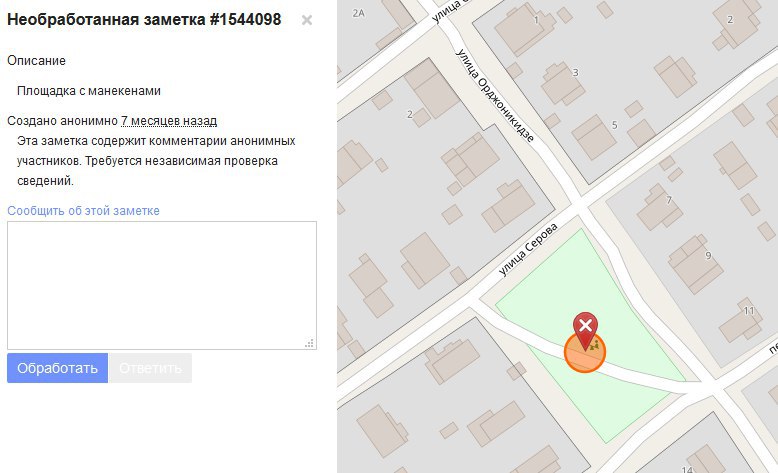The height and width of the screenshot is (473, 778).
Task: Click the building labeled 2A
Action: pos(359,13)
